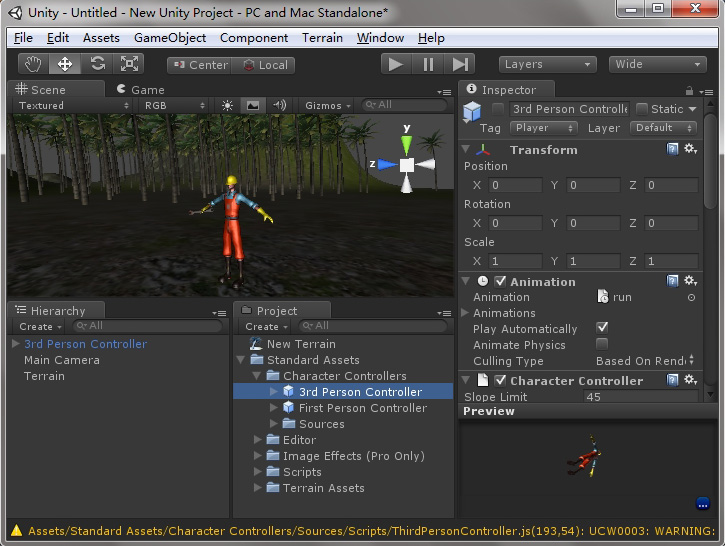Pause the game preview
The height and width of the screenshot is (546, 725).
(428, 64)
